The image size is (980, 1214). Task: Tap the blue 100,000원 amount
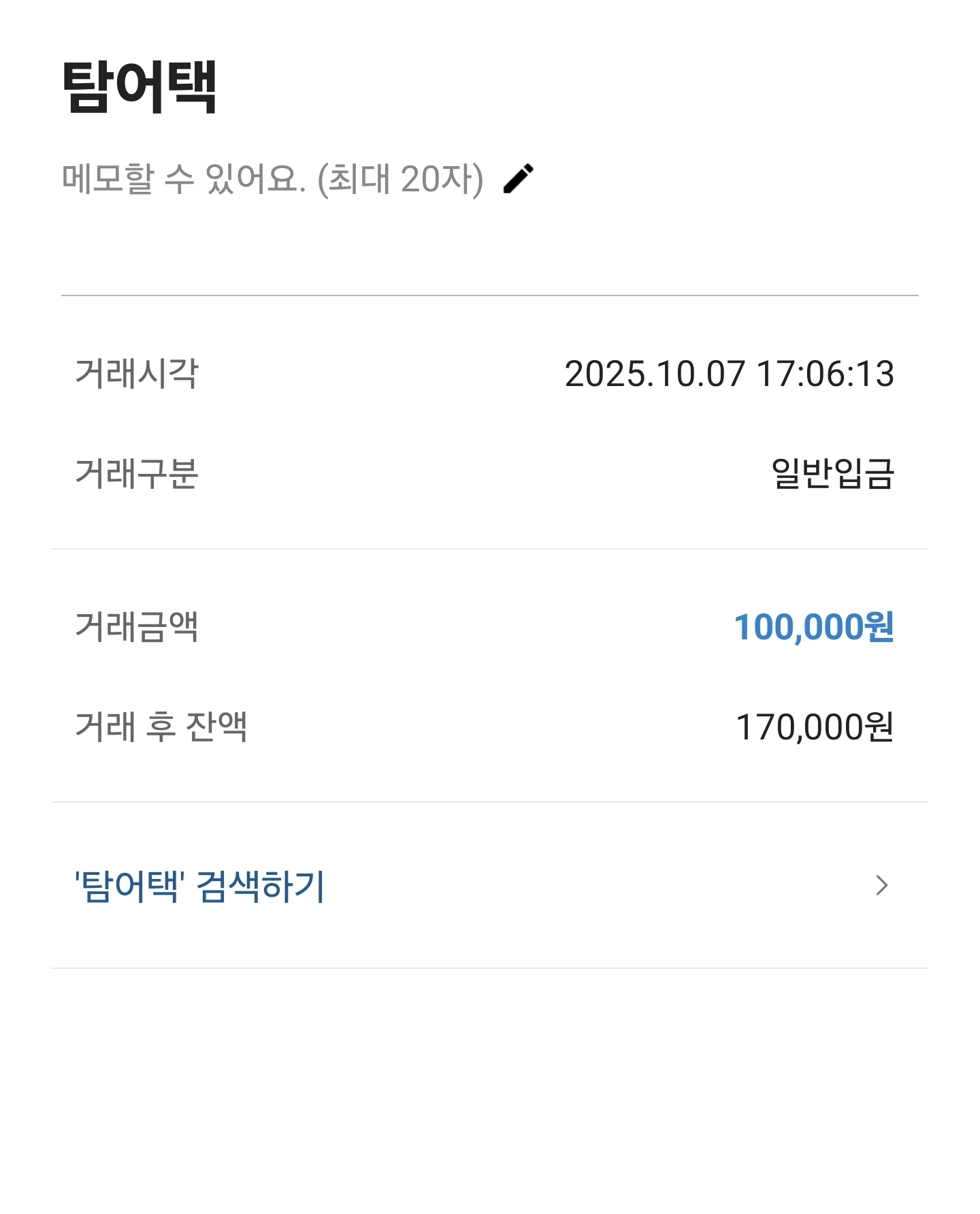pos(813,626)
